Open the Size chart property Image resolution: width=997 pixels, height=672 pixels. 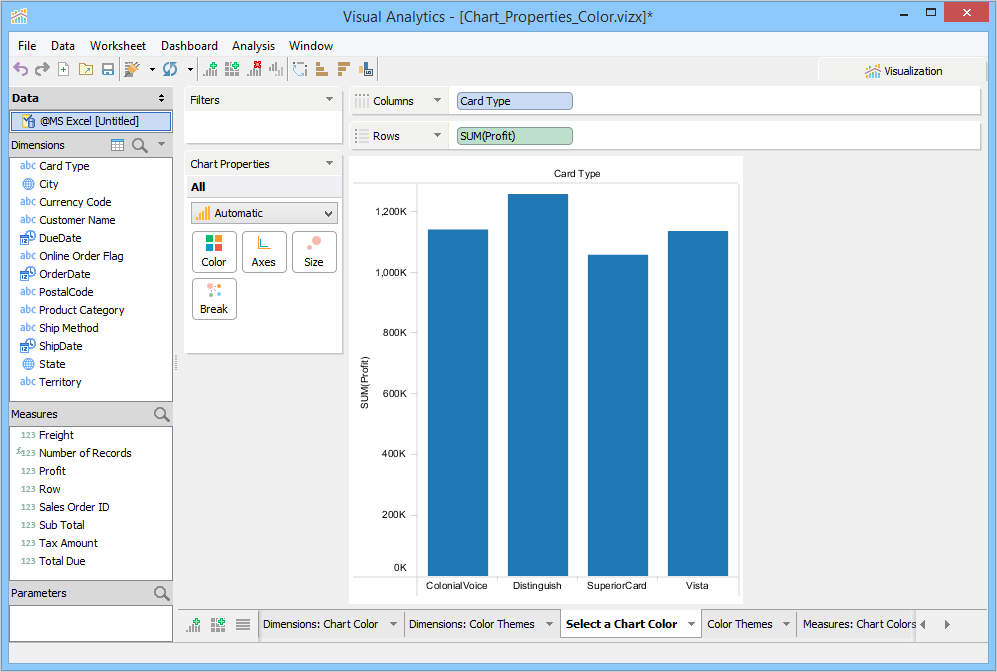[x=314, y=251]
